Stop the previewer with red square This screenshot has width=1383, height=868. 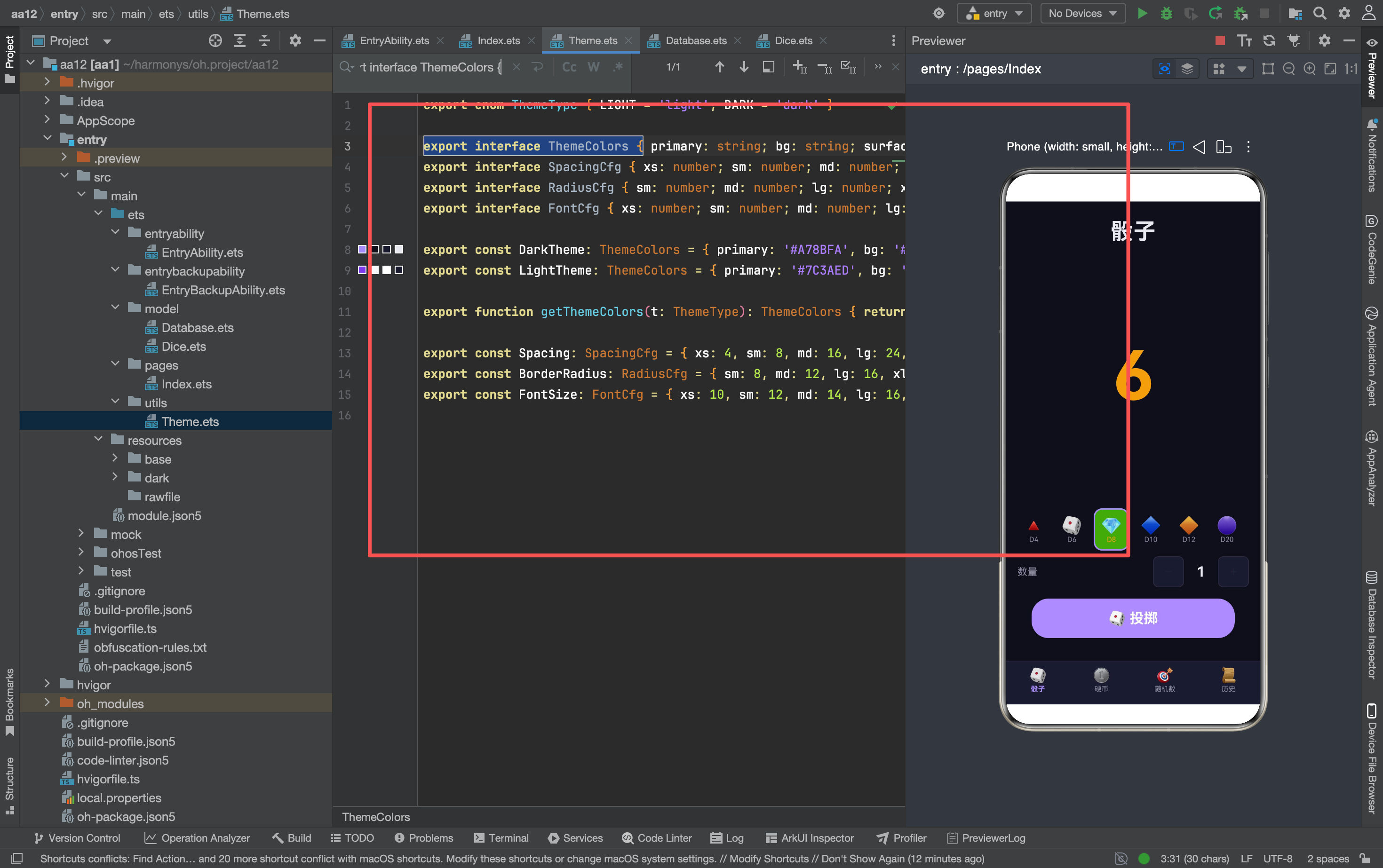click(1220, 41)
